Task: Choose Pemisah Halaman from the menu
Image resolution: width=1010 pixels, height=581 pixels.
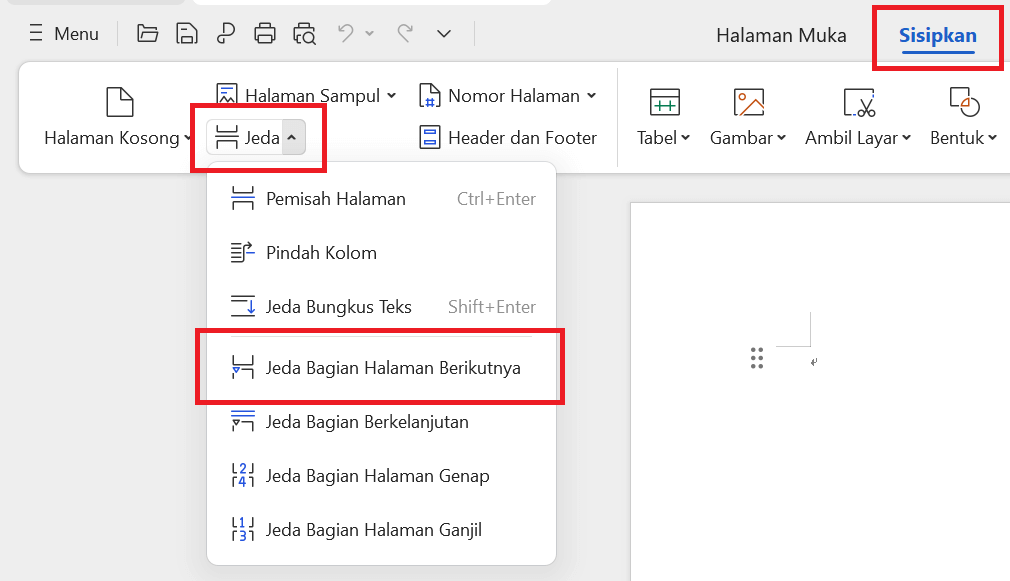Action: 336,199
